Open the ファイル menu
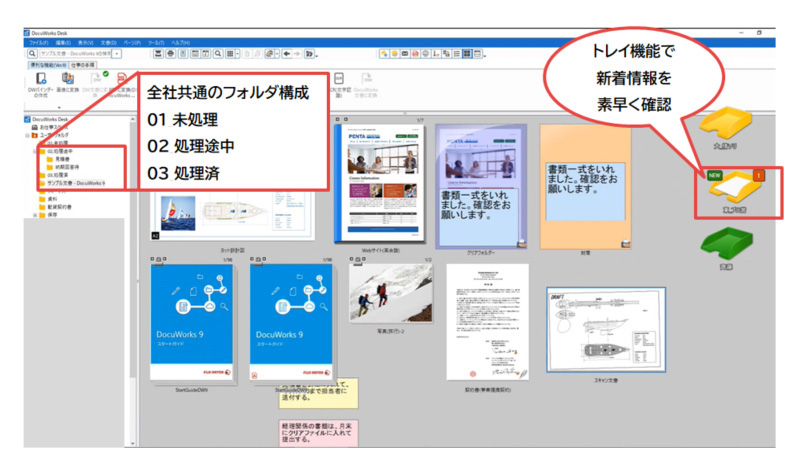Viewport: 800px width, 473px height. coord(39,43)
